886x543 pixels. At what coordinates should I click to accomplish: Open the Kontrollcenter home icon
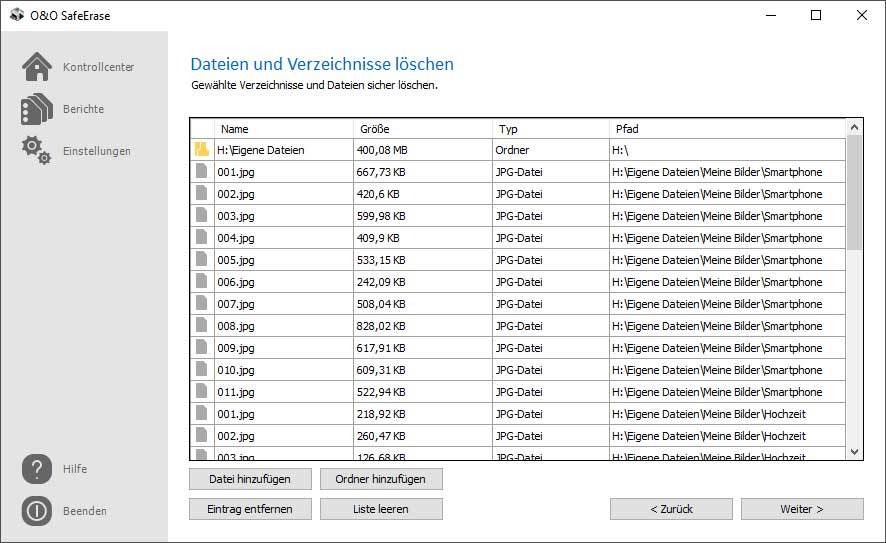coord(37,67)
